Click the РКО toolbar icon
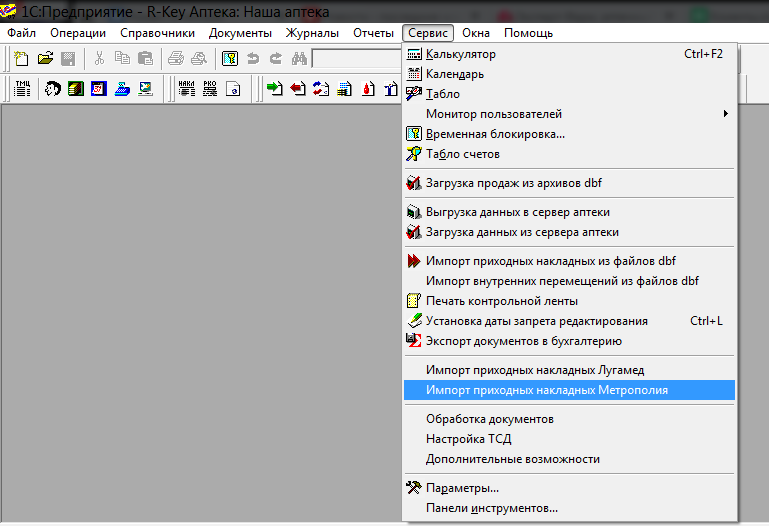Viewport: 769px width, 526px height. coord(209,89)
